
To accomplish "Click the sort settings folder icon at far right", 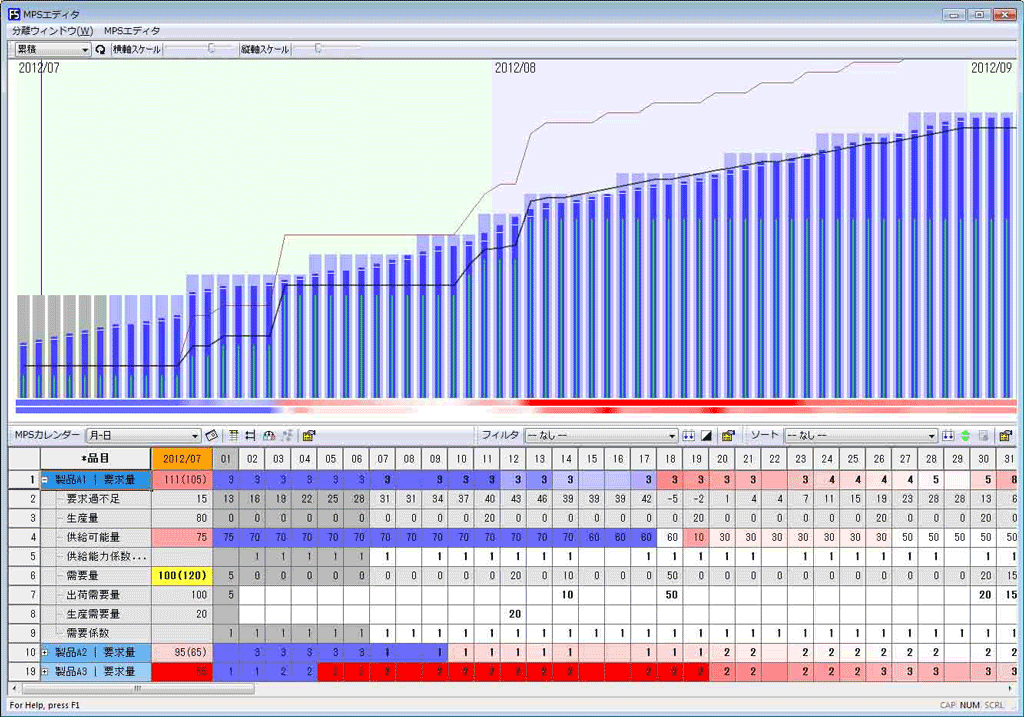I will pos(1006,436).
